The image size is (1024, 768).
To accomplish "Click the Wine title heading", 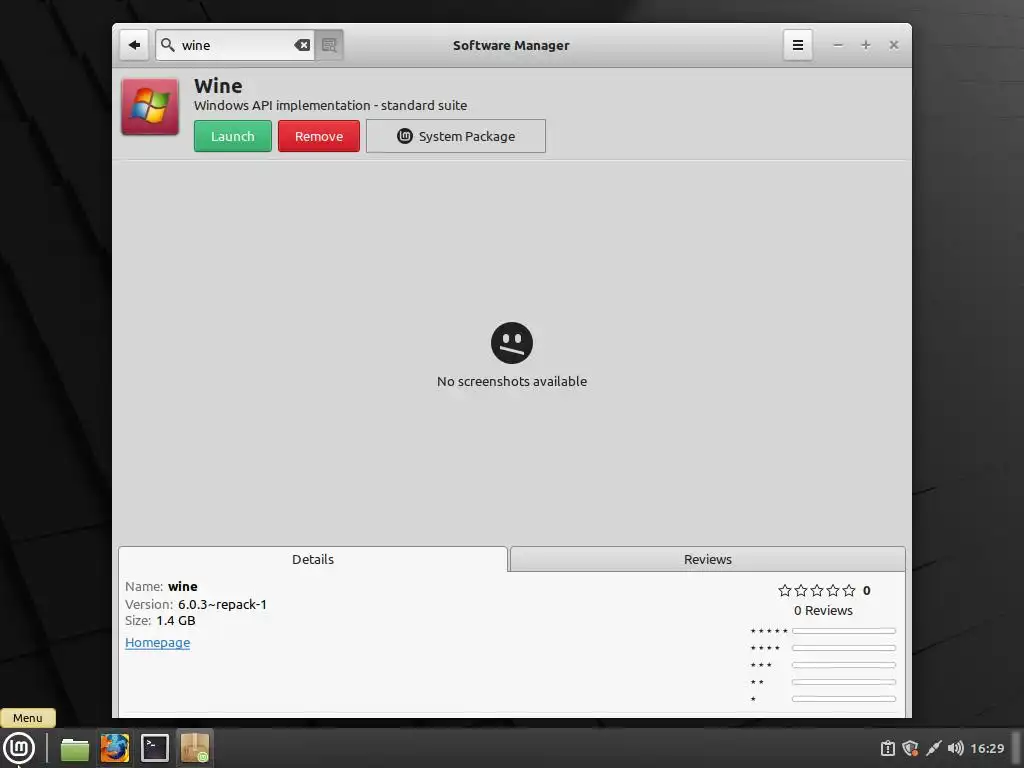I will pyautogui.click(x=218, y=86).
